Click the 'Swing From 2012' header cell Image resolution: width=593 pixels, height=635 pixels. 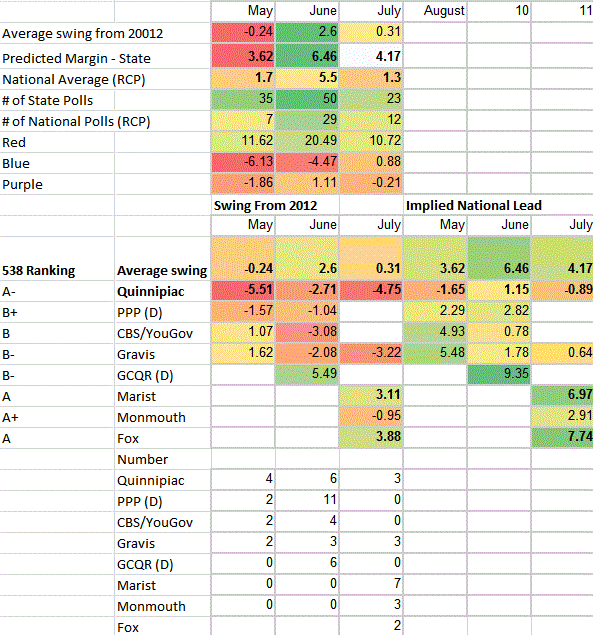point(275,205)
